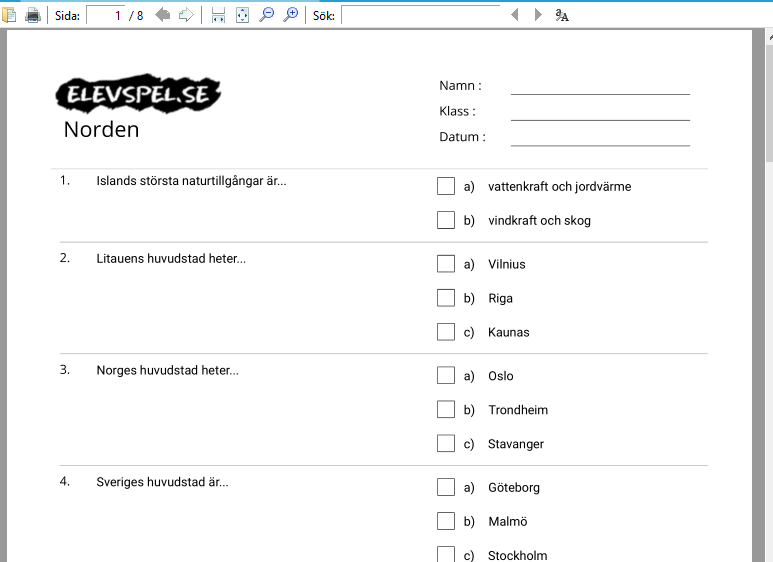773x562 pixels.
Task: Go to the previous page arrow
Action: click(162, 15)
